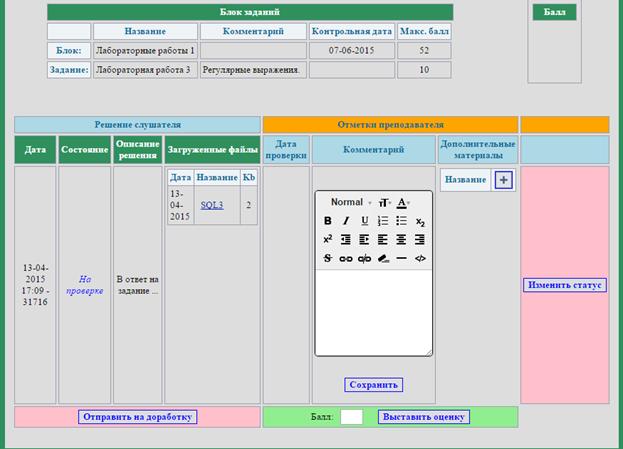623x449 pixels.
Task: Apply subscript formatting
Action: pos(420,221)
